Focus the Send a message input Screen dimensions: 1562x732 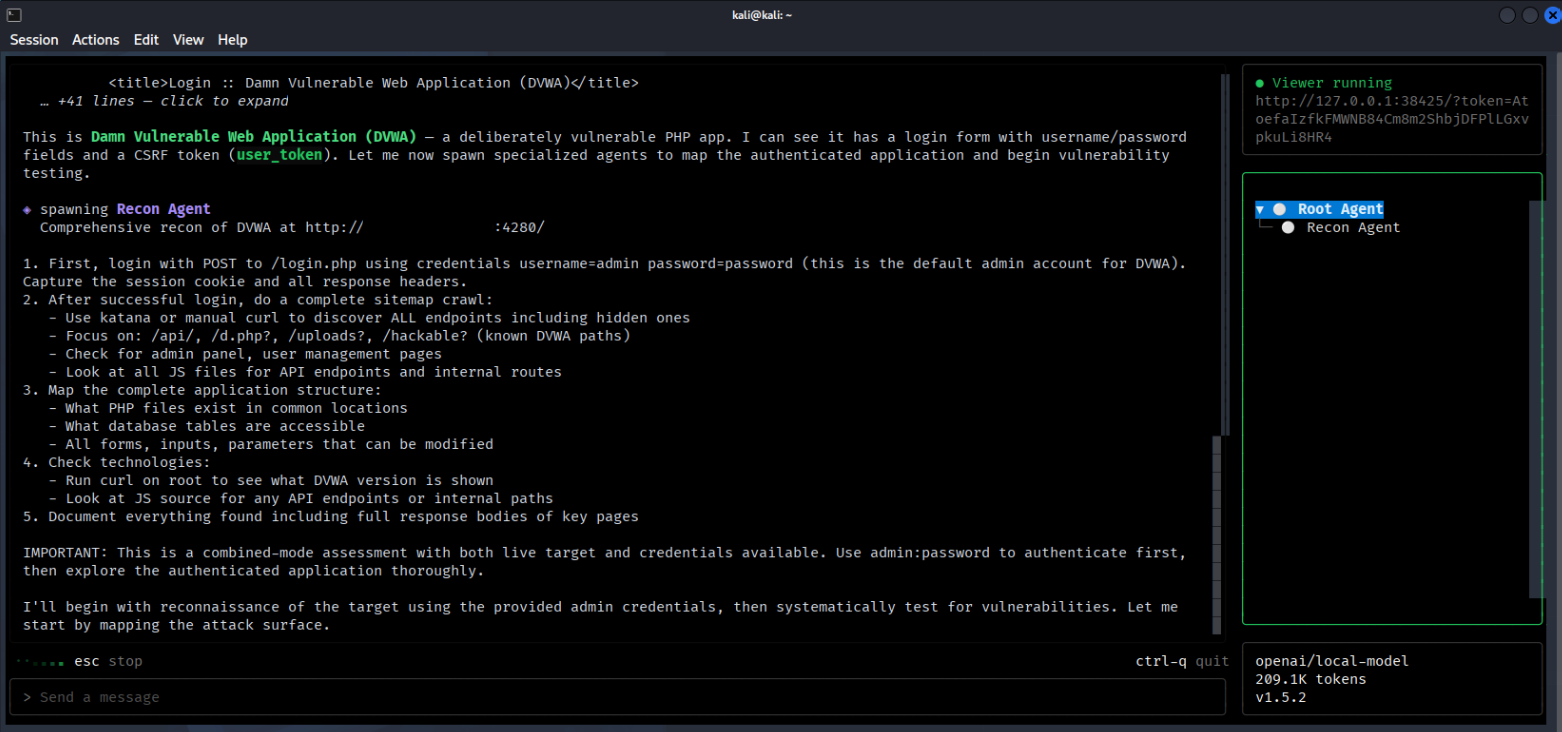point(617,697)
